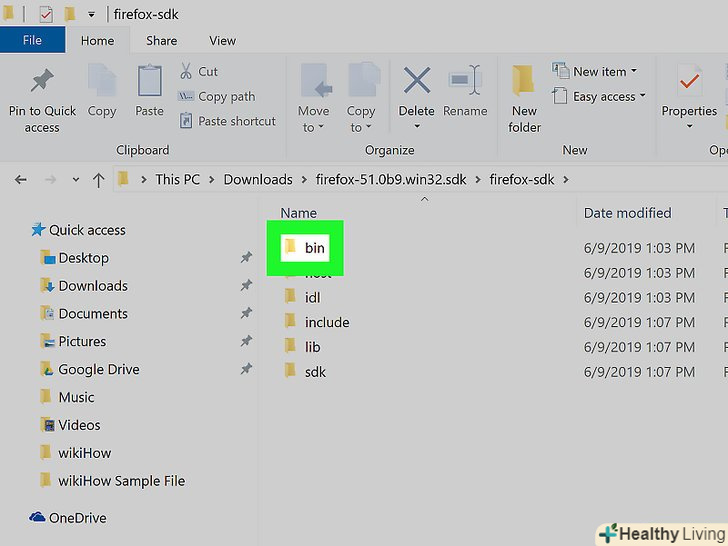Click the Back navigation arrow

pyautogui.click(x=21, y=180)
